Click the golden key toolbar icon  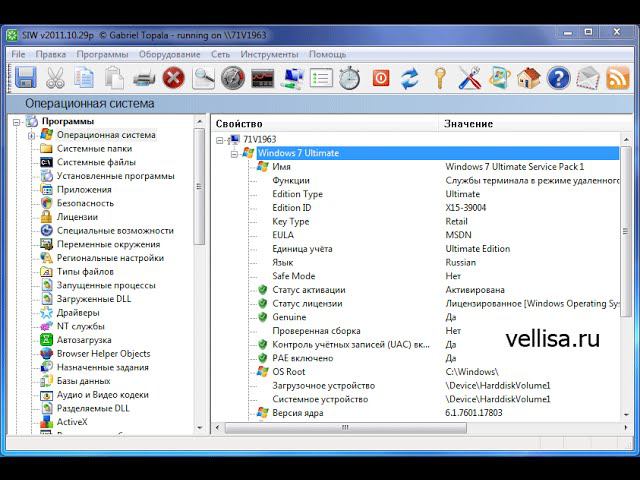[440, 78]
